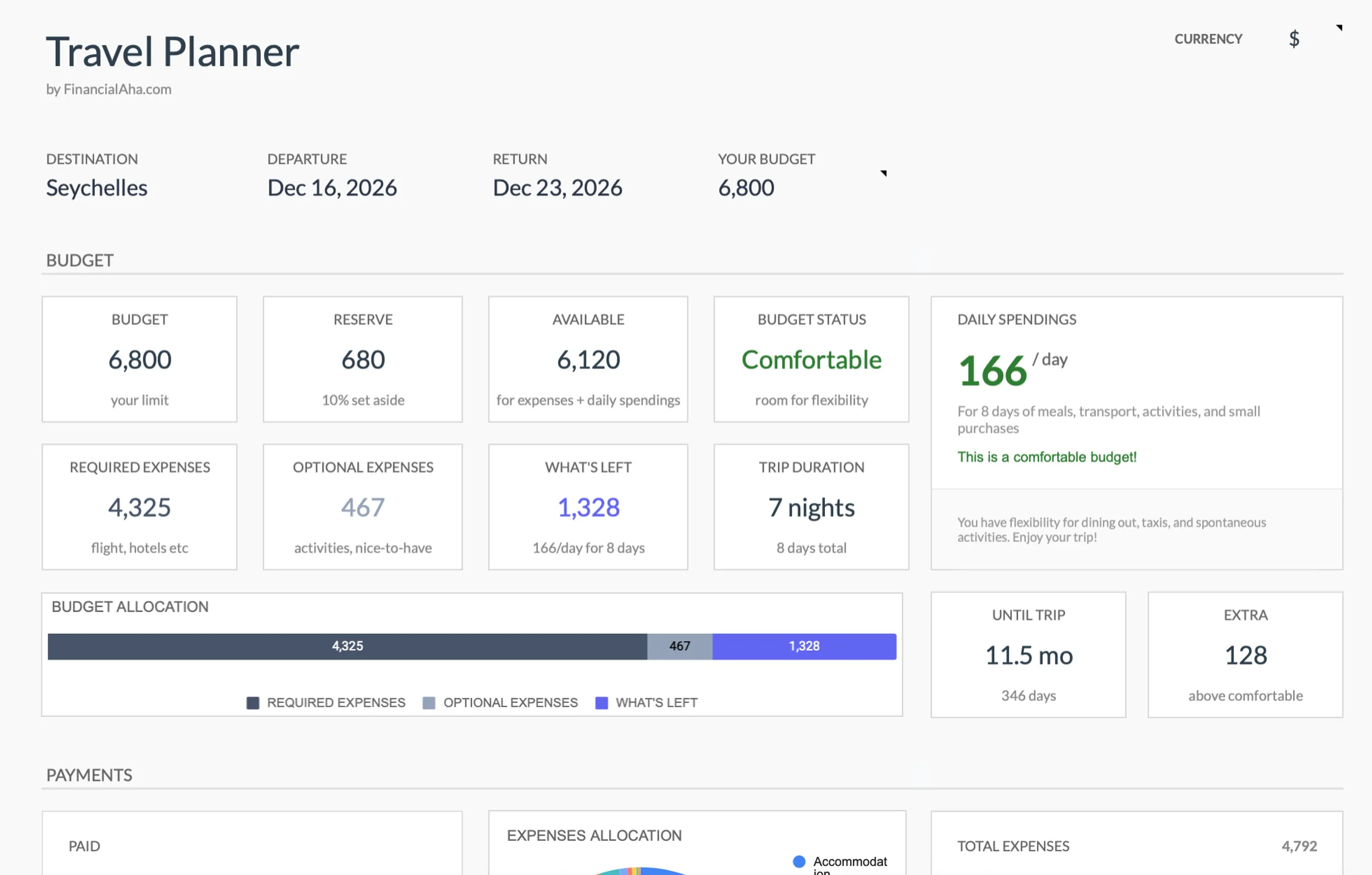
Task: Edit the destination field showing Seychelles
Action: (x=96, y=187)
